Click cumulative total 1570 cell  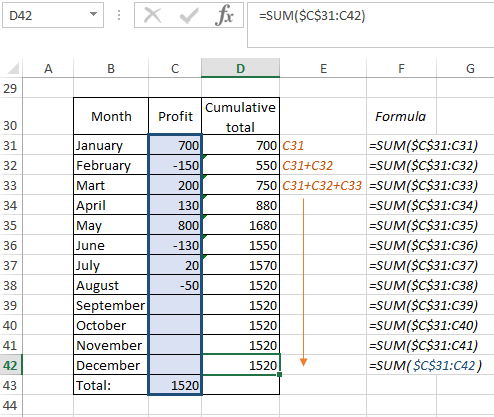(240, 265)
